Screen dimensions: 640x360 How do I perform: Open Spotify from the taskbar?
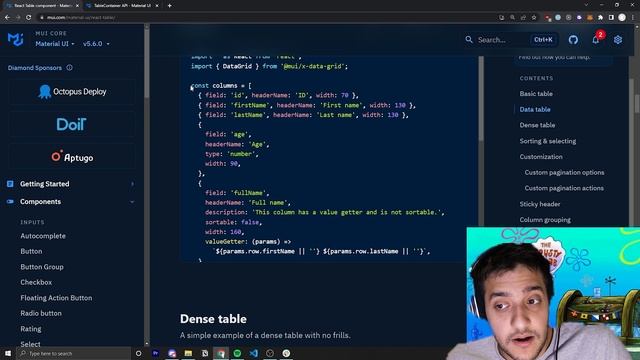pyautogui.click(x=237, y=353)
